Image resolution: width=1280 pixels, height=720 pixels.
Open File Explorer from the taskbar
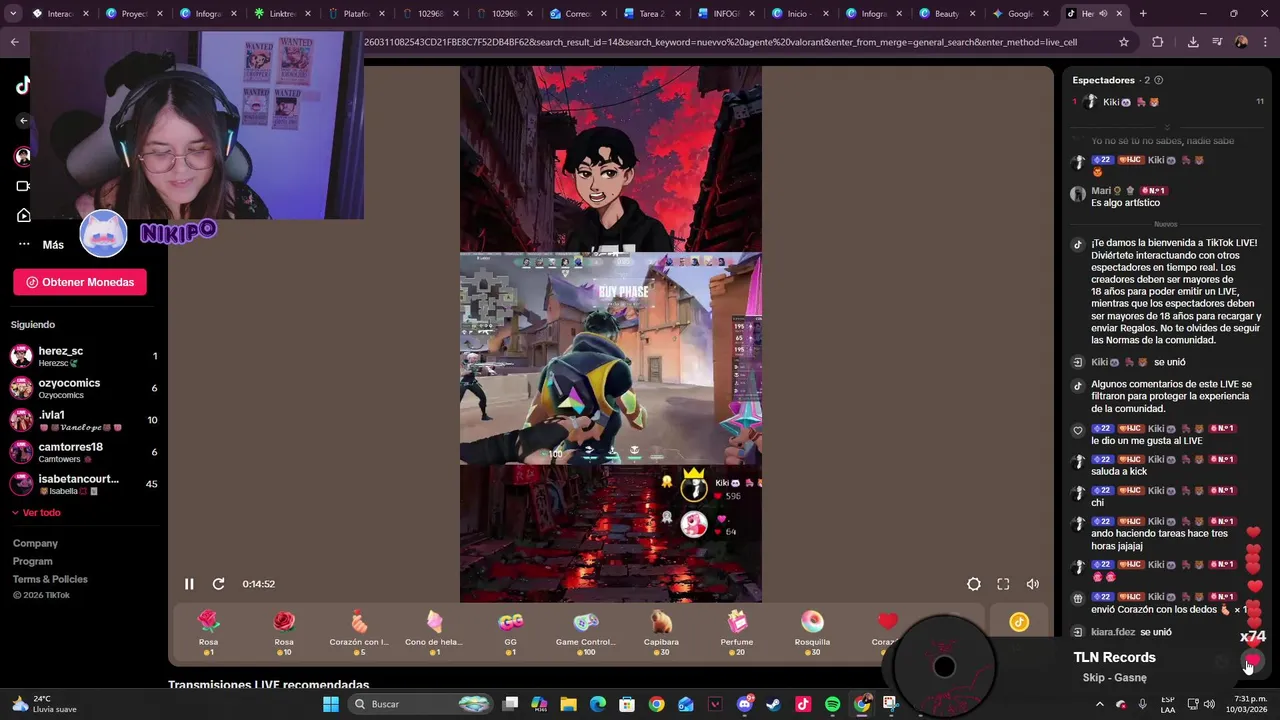pyautogui.click(x=568, y=704)
